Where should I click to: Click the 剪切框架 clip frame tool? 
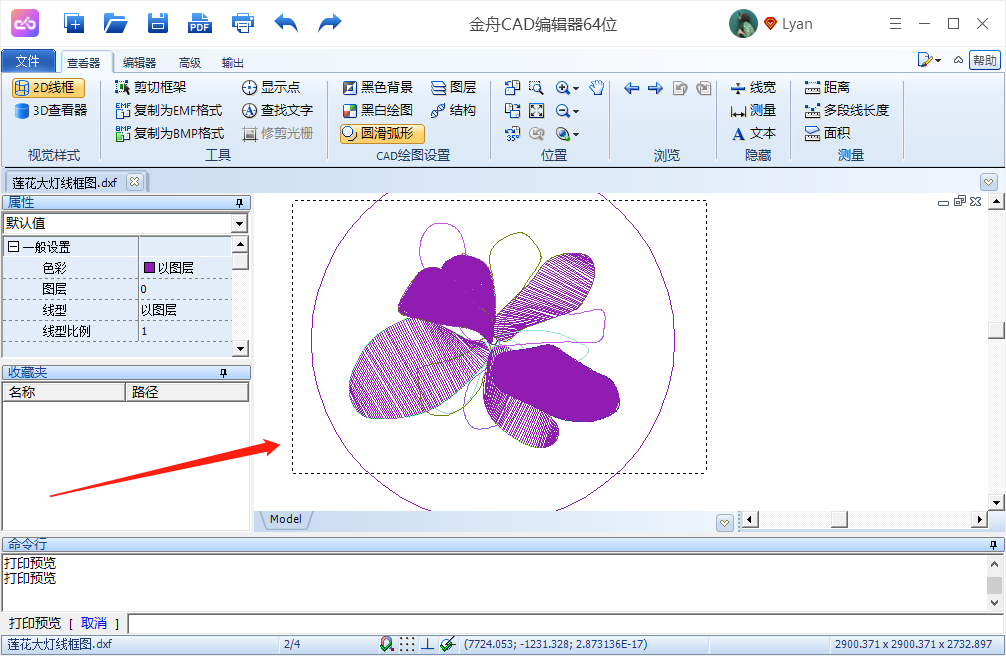tap(151, 88)
